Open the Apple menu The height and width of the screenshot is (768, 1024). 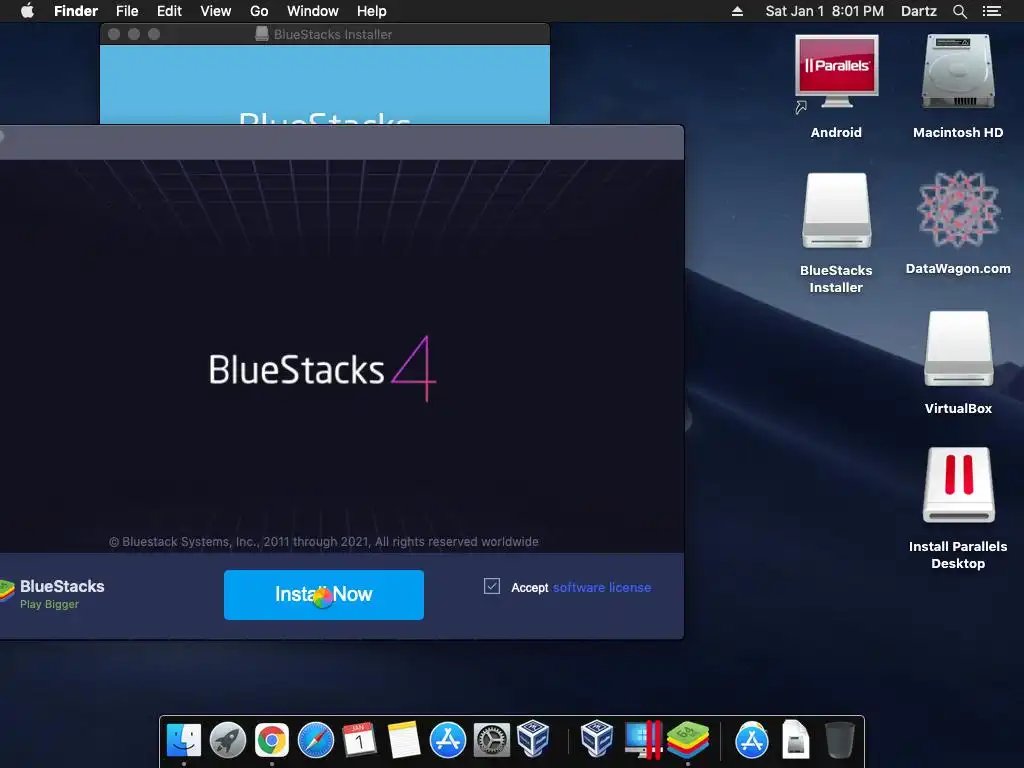pos(27,11)
